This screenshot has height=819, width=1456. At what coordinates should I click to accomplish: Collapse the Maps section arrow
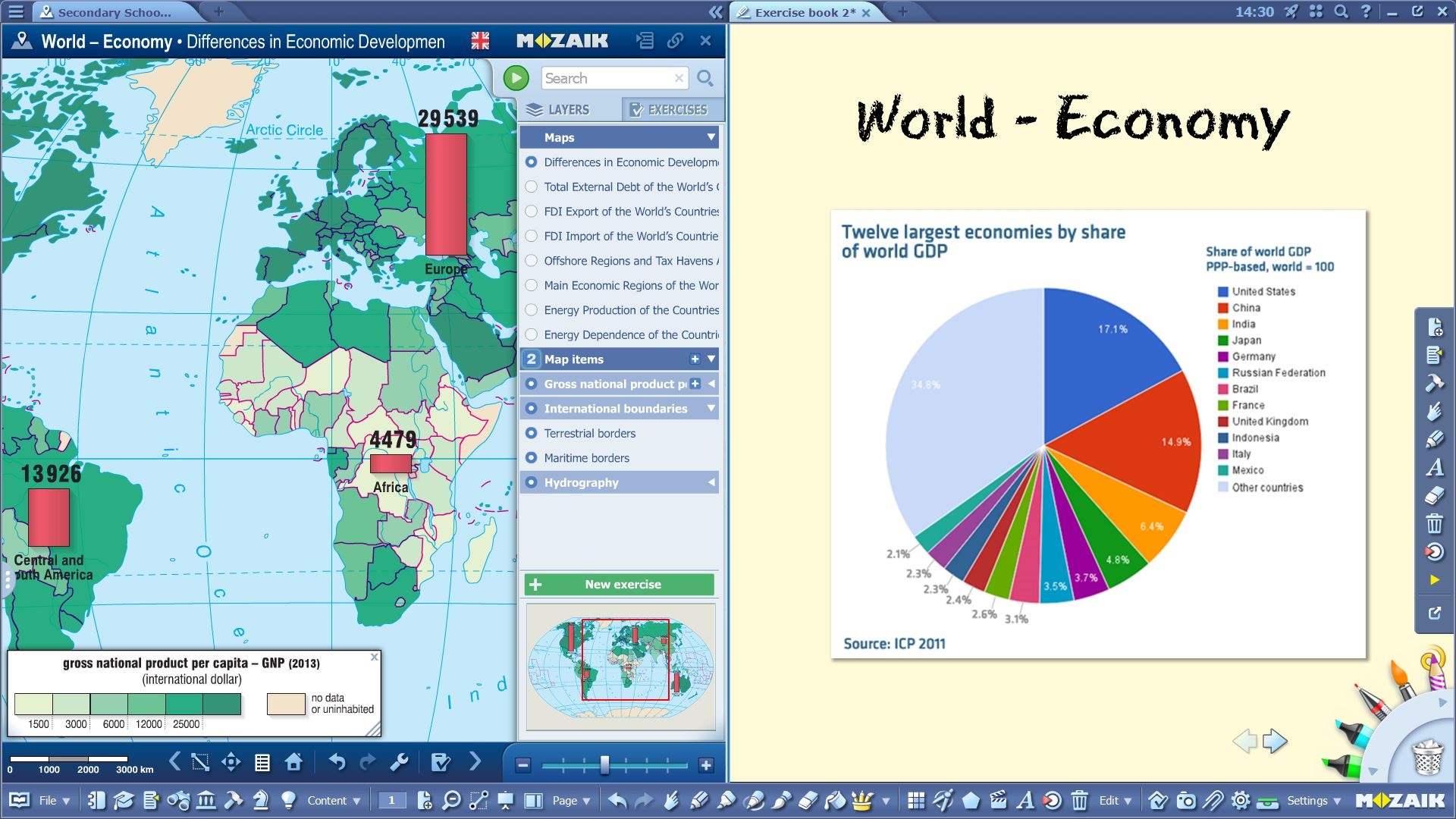(x=711, y=137)
